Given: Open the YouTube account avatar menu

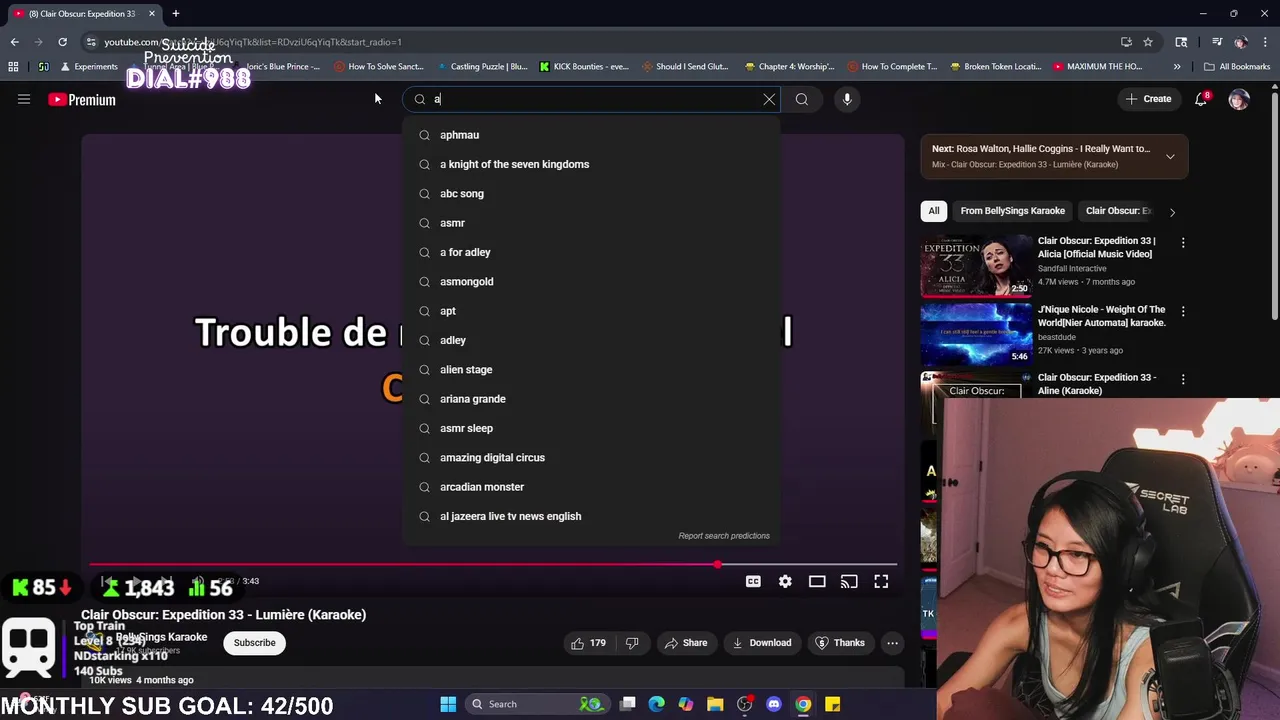Looking at the screenshot, I should point(1239,99).
